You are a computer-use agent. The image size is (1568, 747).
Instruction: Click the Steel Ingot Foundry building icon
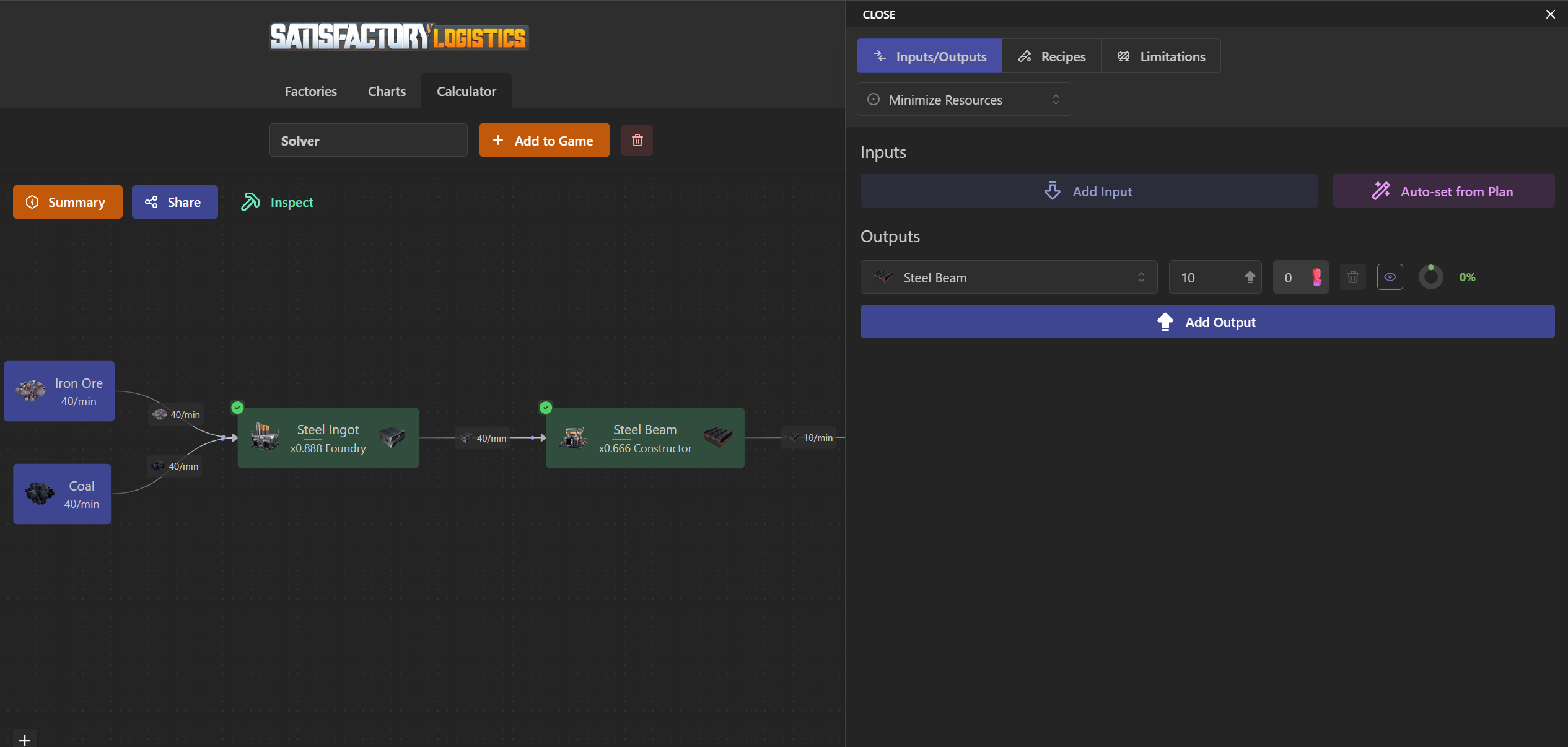[x=265, y=437]
